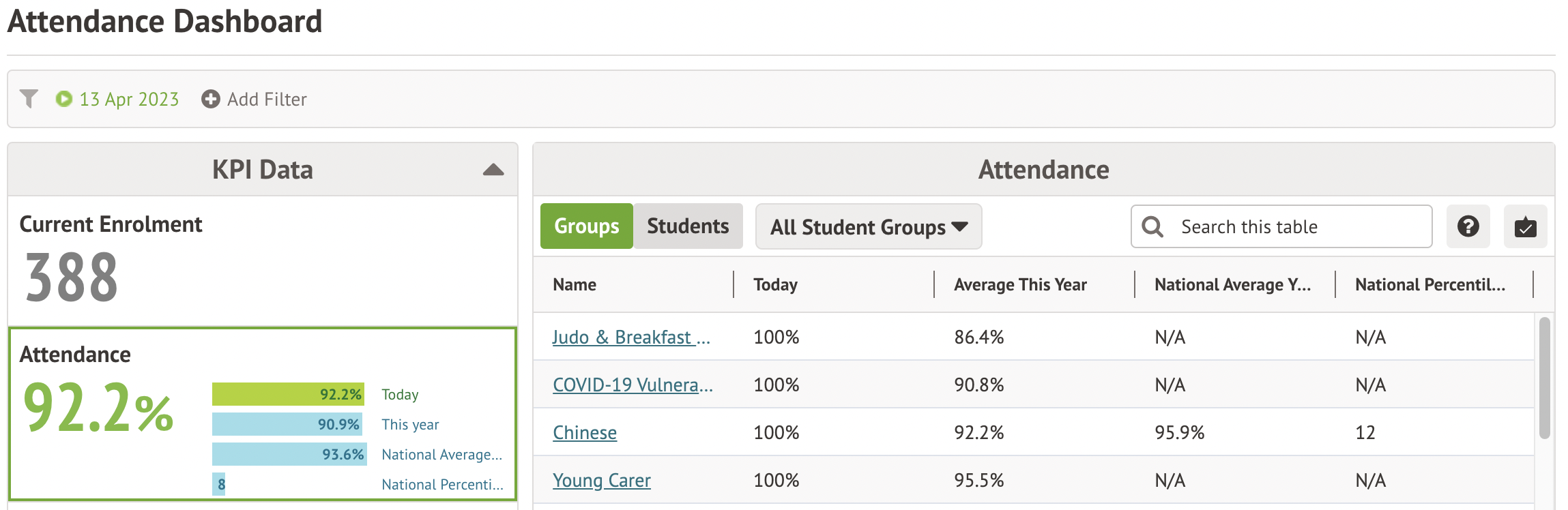Sort the table by the Today column
The image size is (1568, 510).
pos(774,284)
